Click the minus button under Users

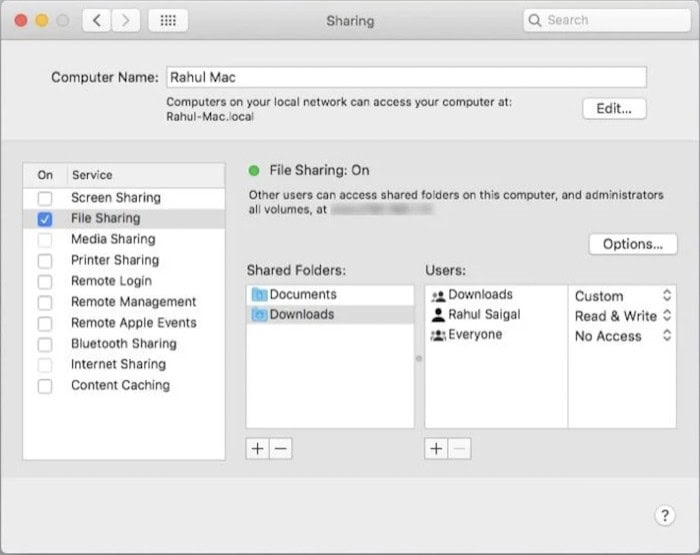coord(460,448)
